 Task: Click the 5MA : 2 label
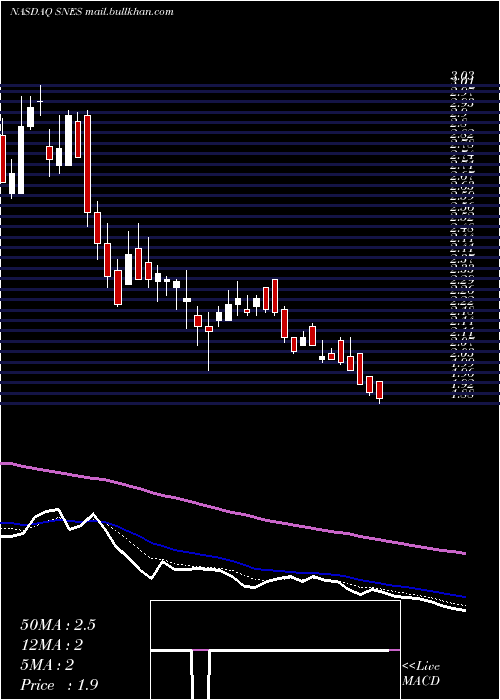pos(47,665)
